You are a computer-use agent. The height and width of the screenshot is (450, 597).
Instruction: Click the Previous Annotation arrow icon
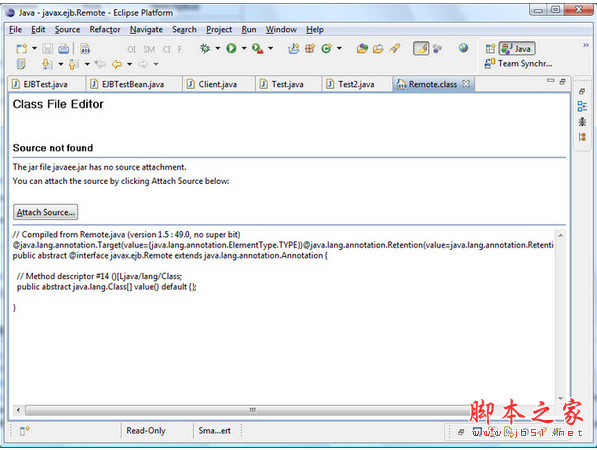73,64
